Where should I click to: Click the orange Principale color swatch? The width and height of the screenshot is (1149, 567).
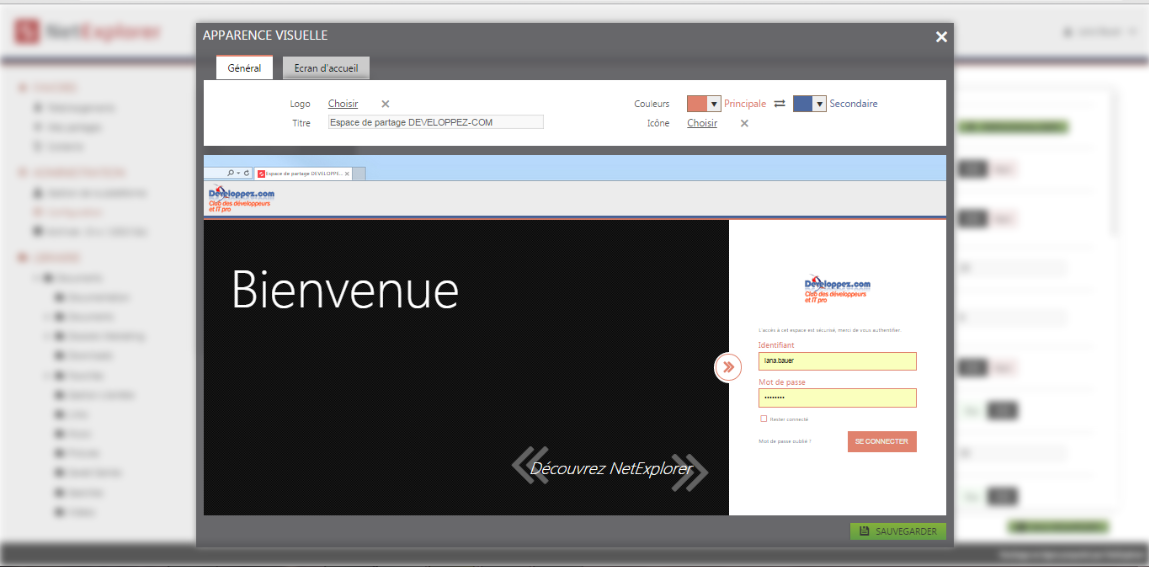[x=697, y=104]
